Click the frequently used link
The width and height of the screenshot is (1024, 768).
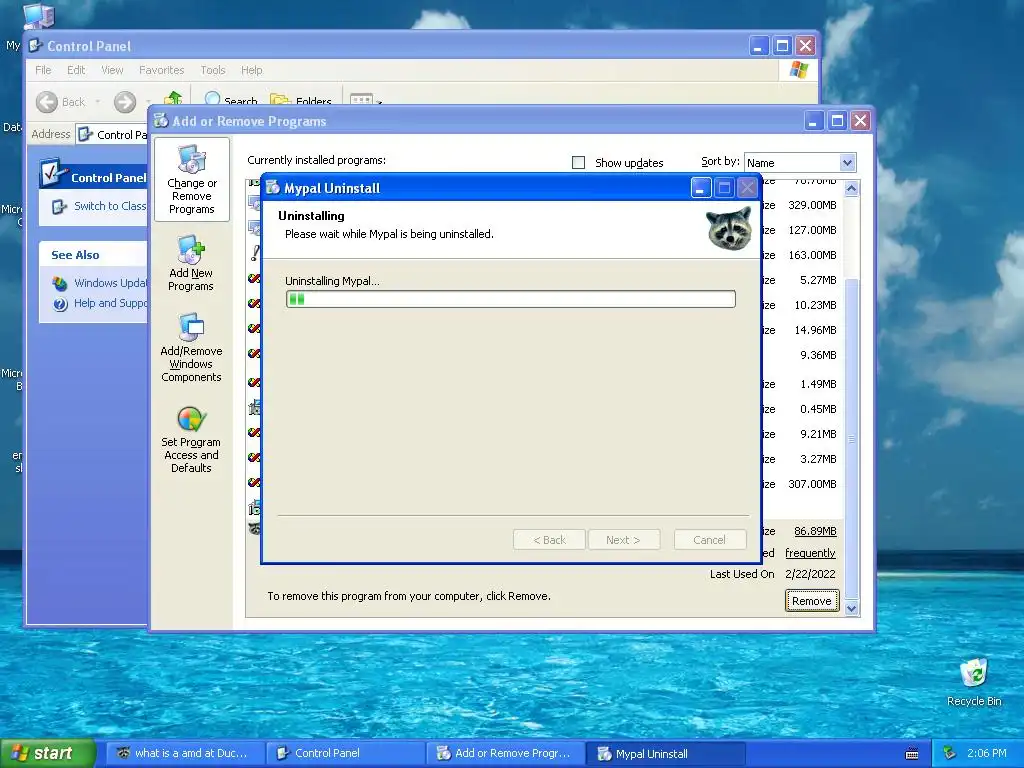810,552
